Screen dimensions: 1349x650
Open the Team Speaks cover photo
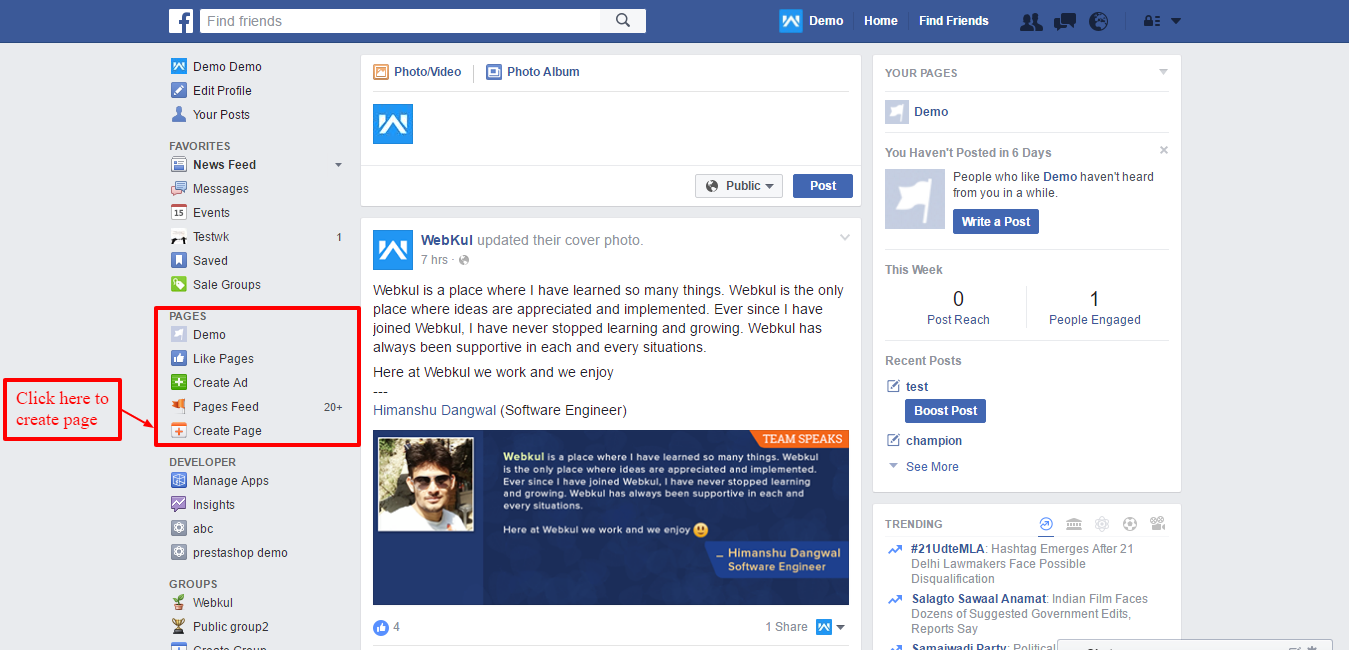tap(611, 518)
